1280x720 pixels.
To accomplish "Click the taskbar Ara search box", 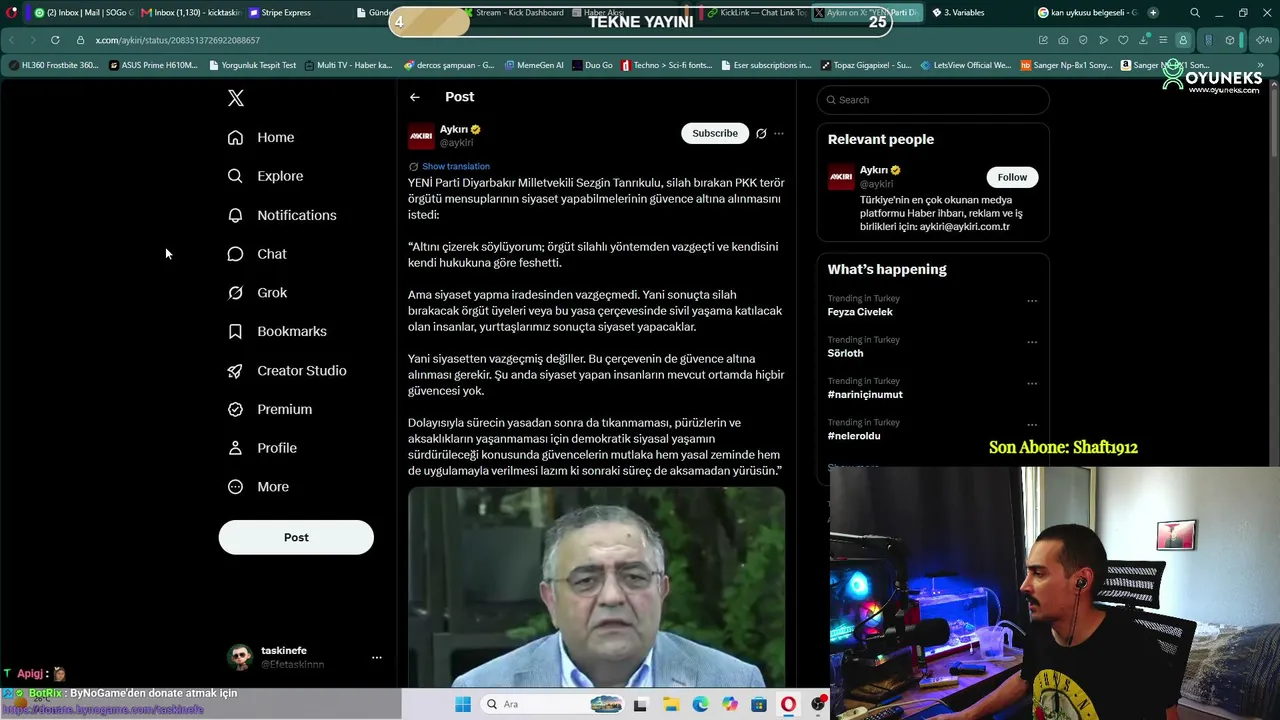I will tap(553, 704).
